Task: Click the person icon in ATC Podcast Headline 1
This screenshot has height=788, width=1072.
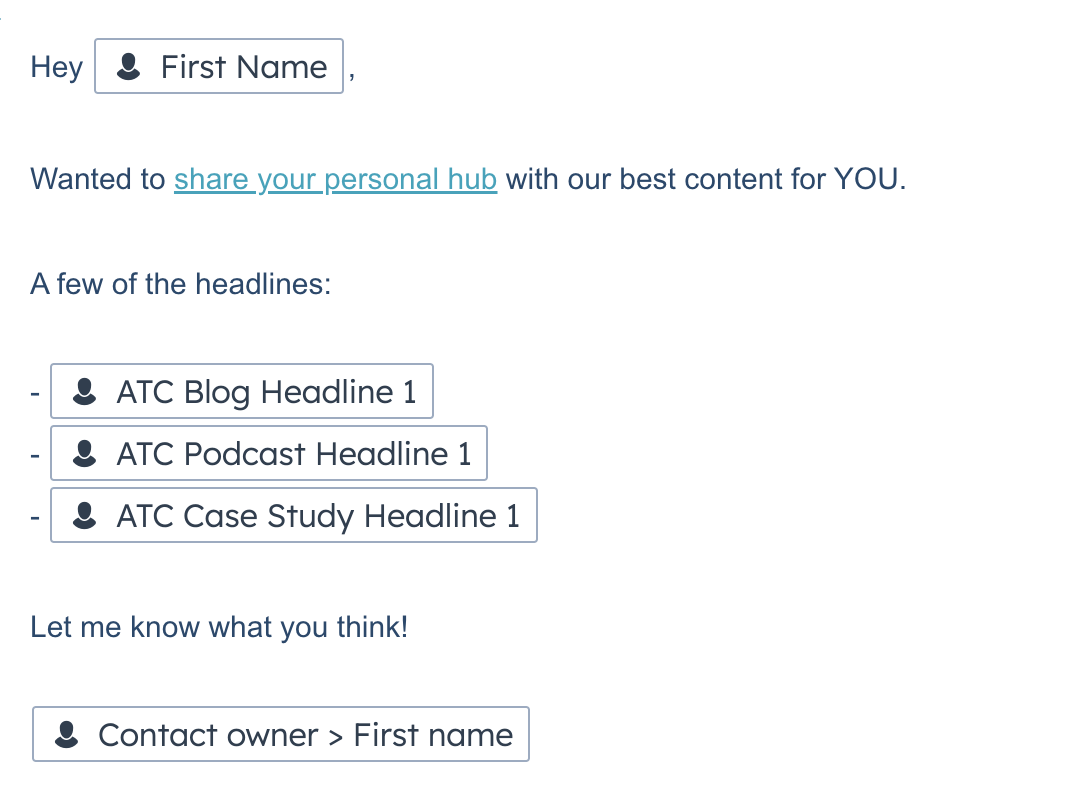Action: coord(84,453)
